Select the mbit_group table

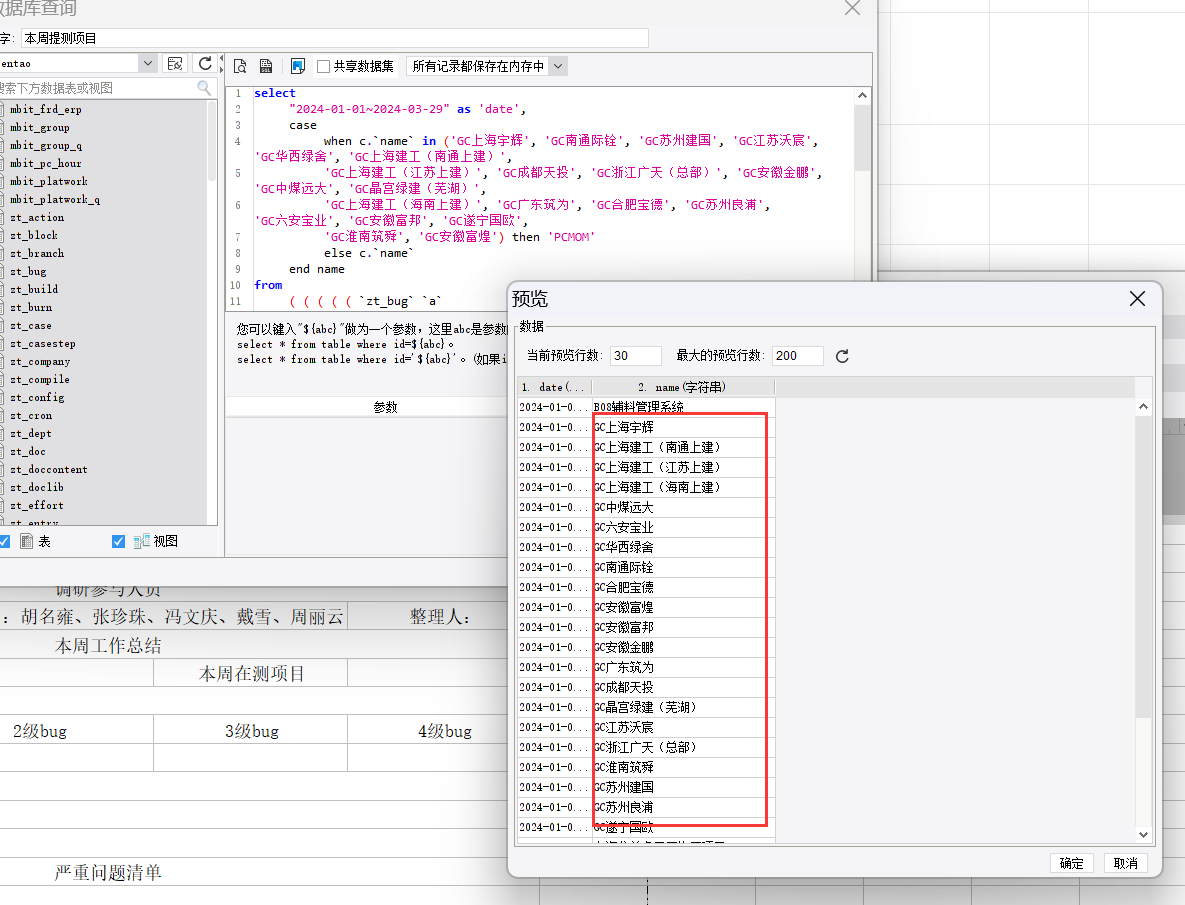tap(39, 128)
